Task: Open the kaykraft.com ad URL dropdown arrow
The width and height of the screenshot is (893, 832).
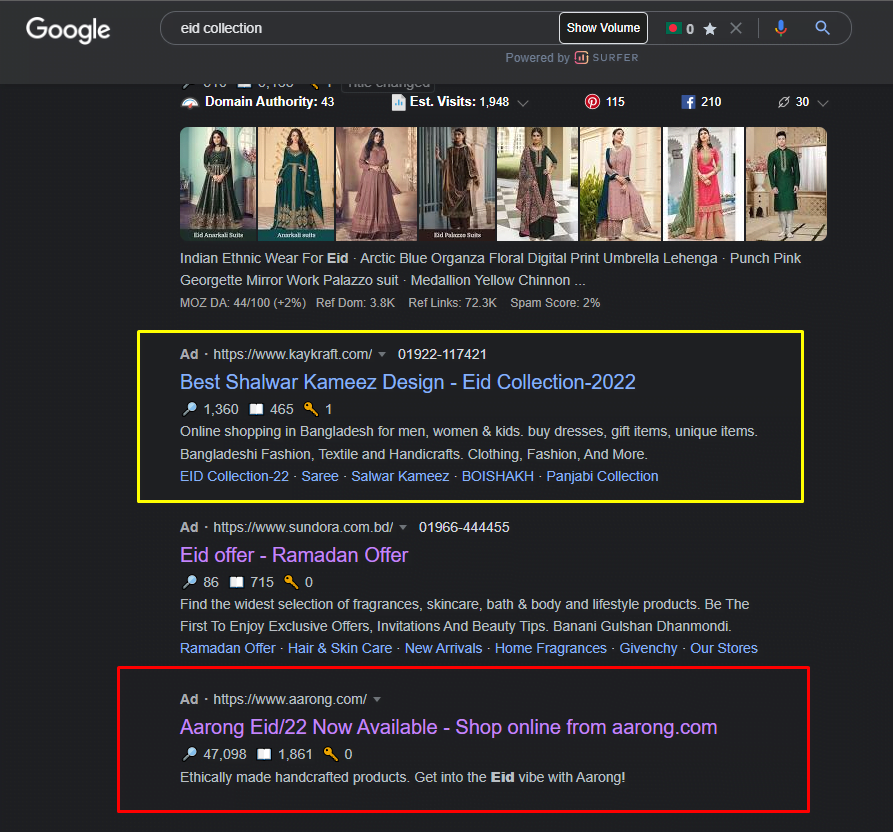Action: 382,355
